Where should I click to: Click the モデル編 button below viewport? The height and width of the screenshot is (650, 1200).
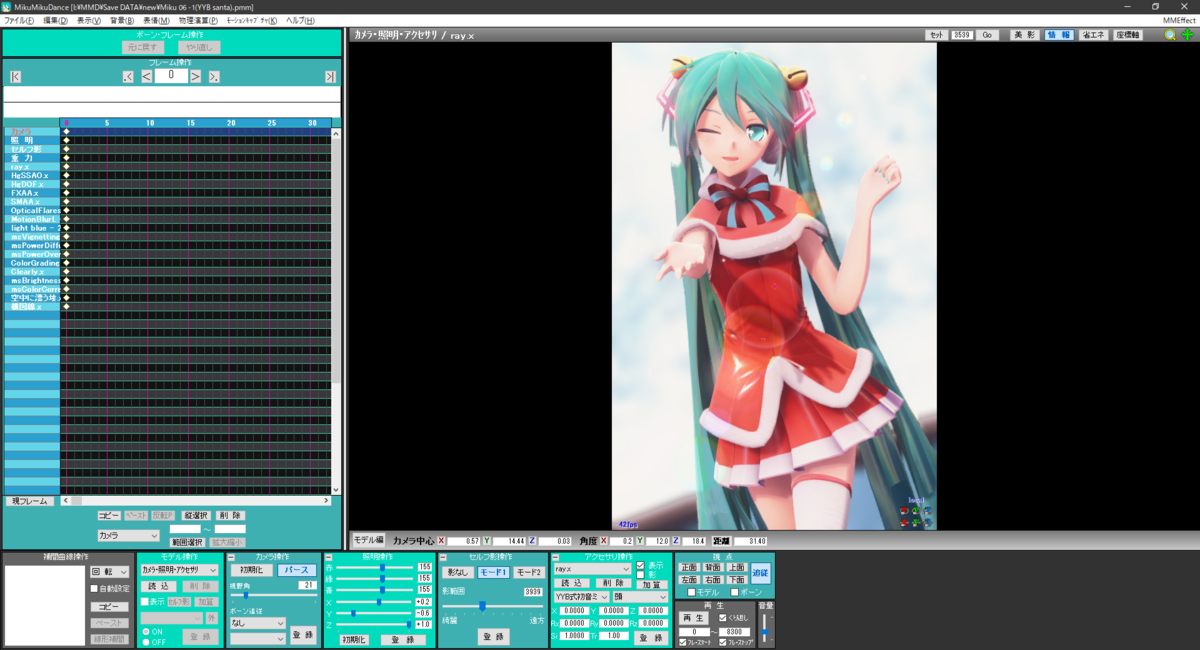tap(369, 540)
